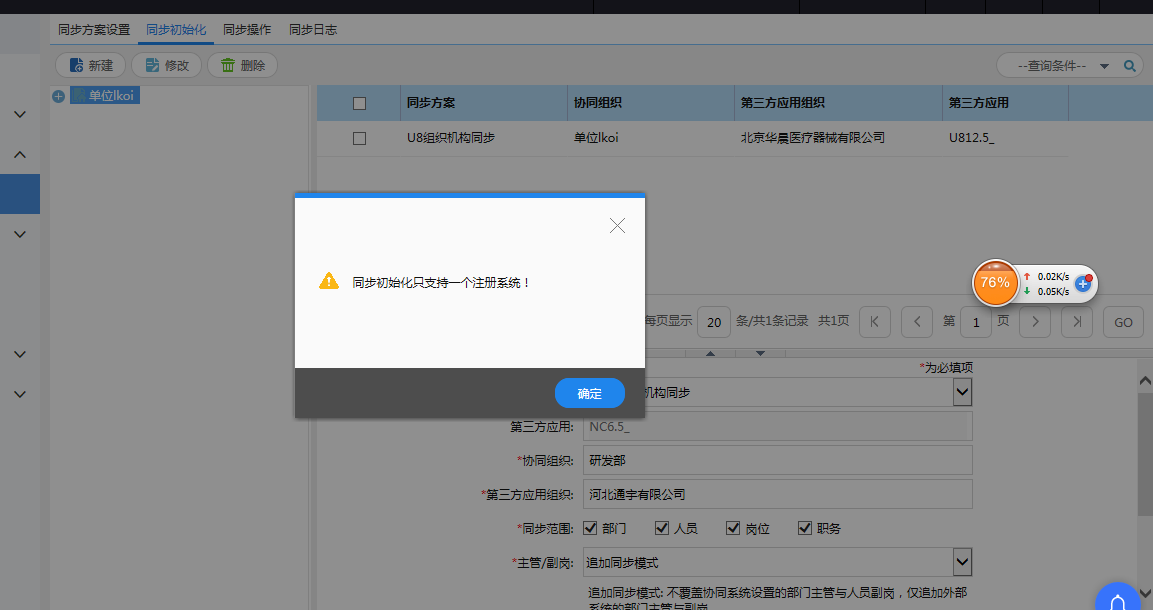Expand the fourth left sidebar chevron
Image resolution: width=1153 pixels, height=610 pixels.
pyautogui.click(x=20, y=354)
